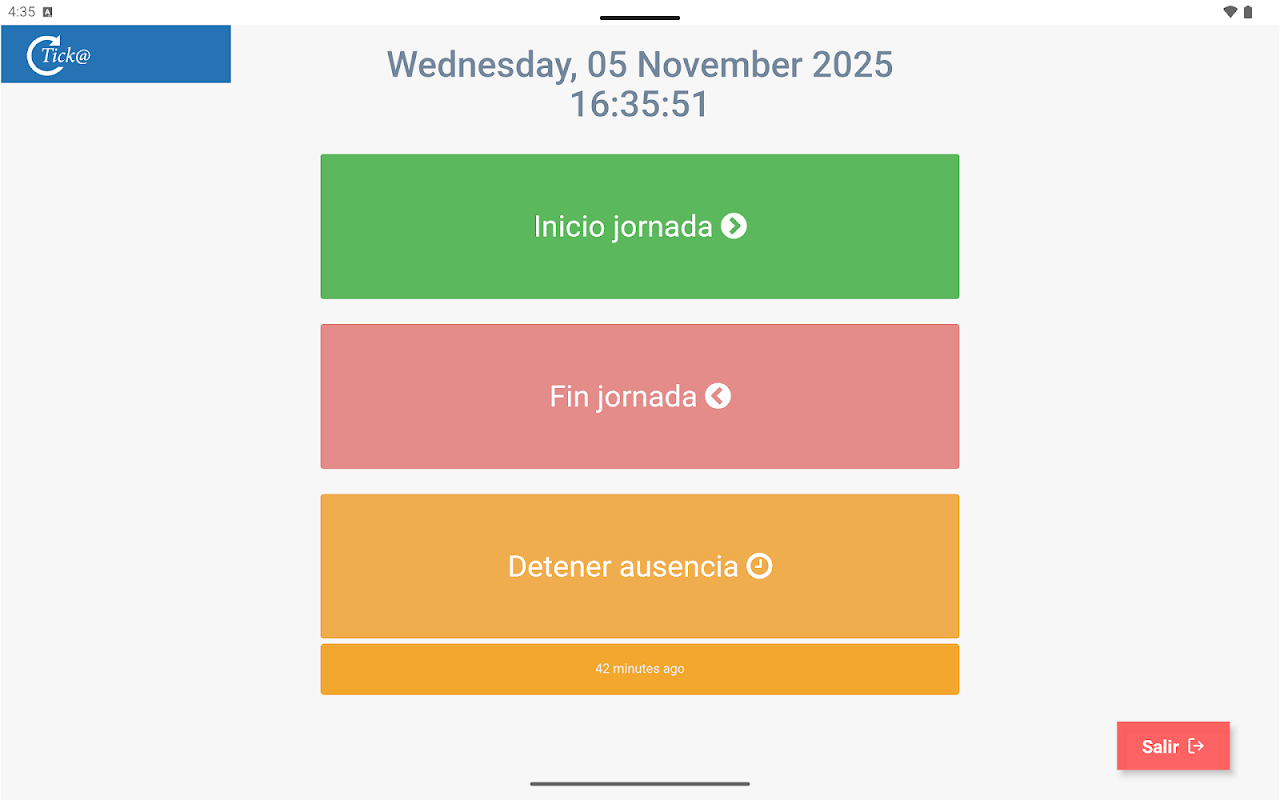Tap the Wi-Fi icon in the status bar
Screen dimensions: 1280x800
pos(1230,12)
